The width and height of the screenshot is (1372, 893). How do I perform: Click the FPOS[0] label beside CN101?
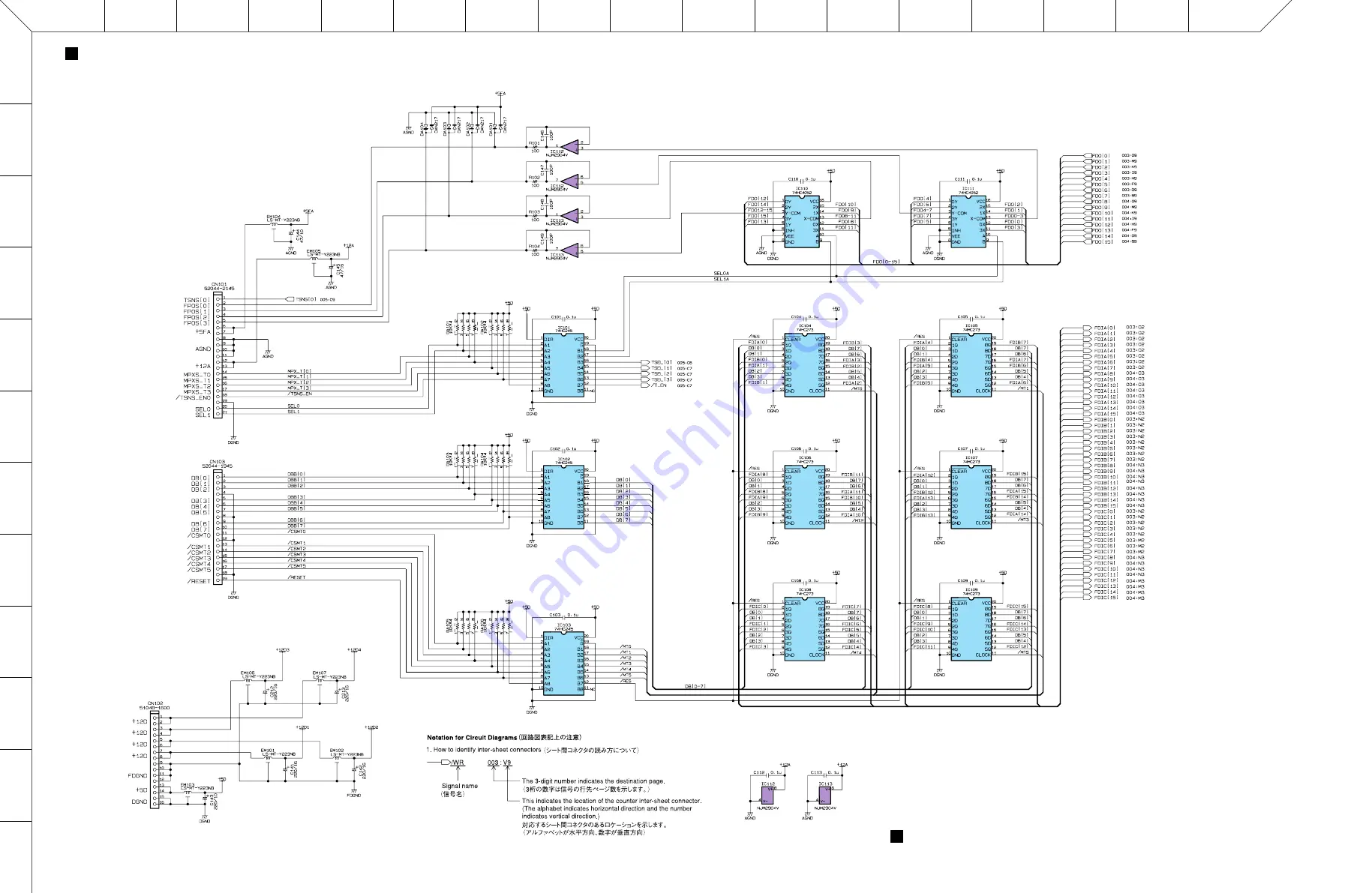coord(197,306)
